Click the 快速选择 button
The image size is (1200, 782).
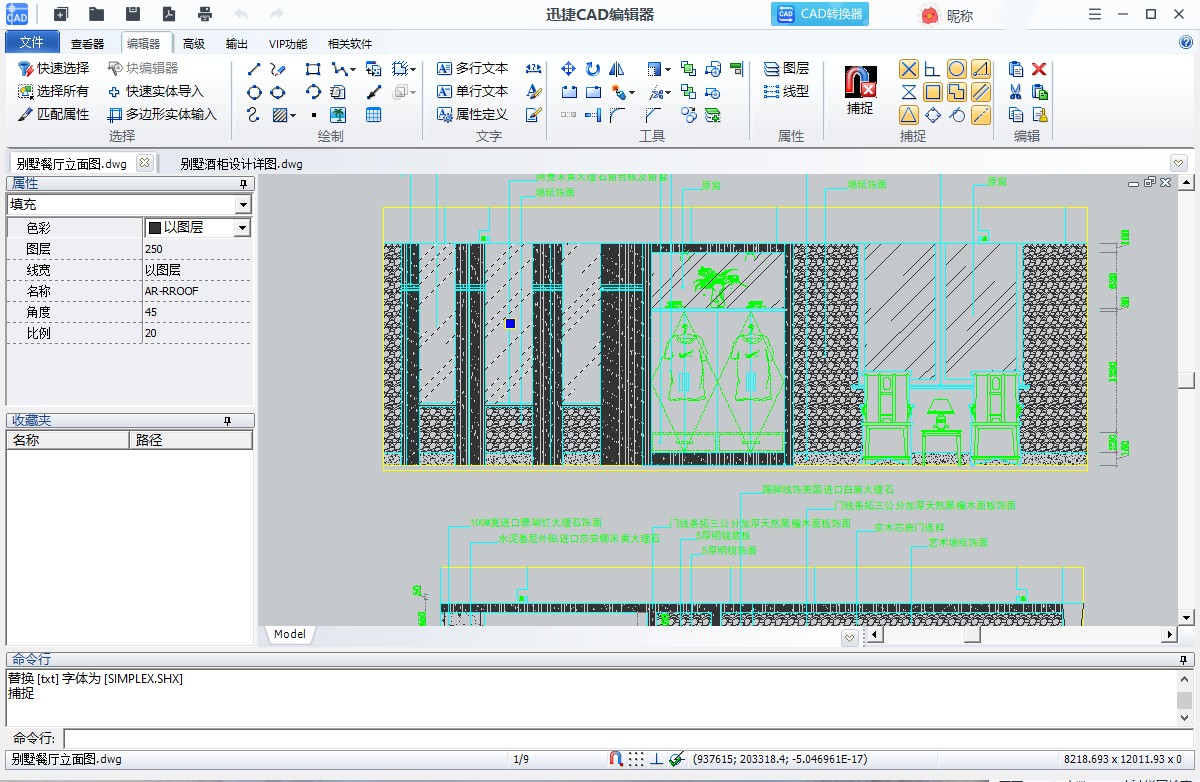pos(54,69)
